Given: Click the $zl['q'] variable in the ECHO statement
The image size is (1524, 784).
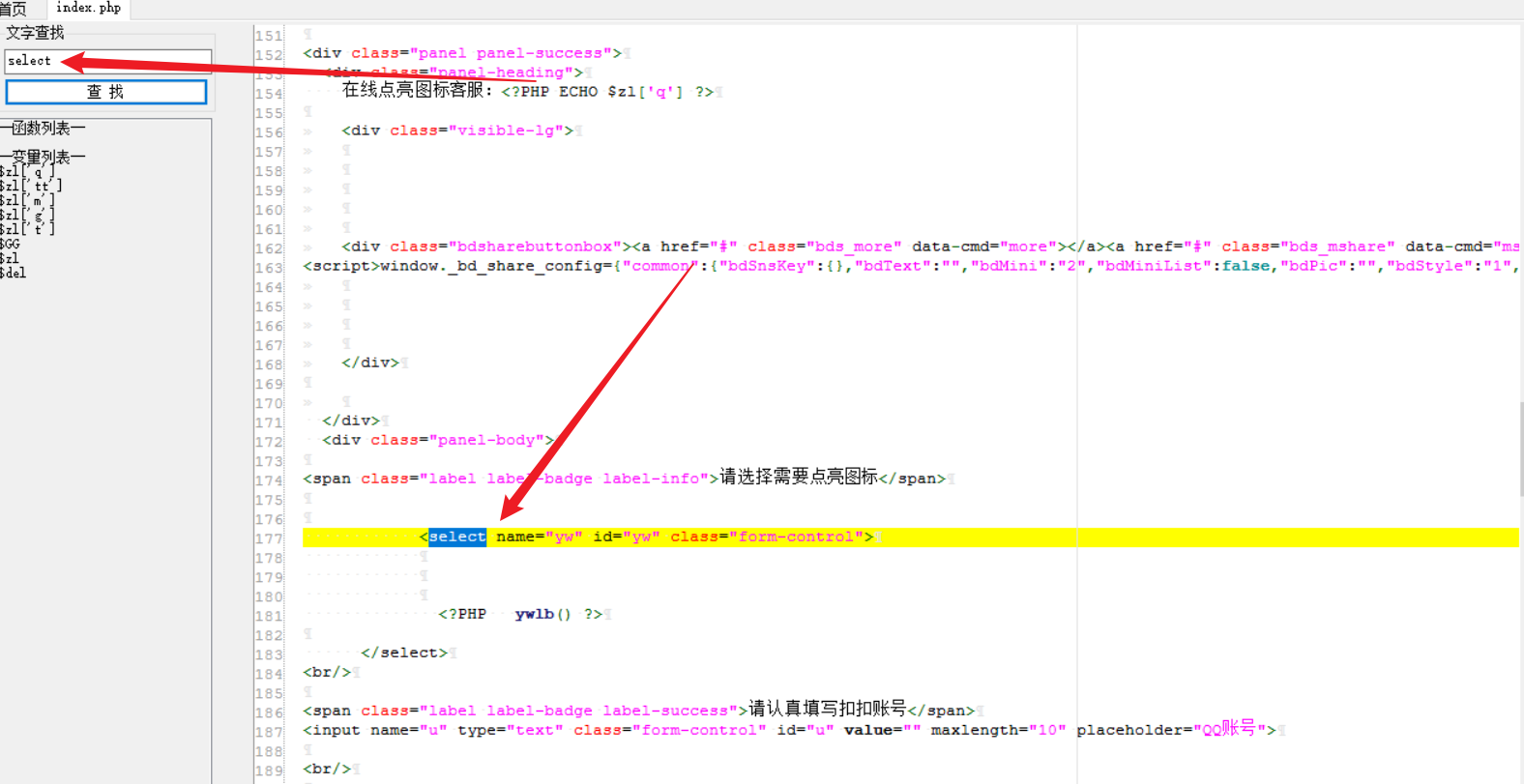Looking at the screenshot, I should coord(645,92).
